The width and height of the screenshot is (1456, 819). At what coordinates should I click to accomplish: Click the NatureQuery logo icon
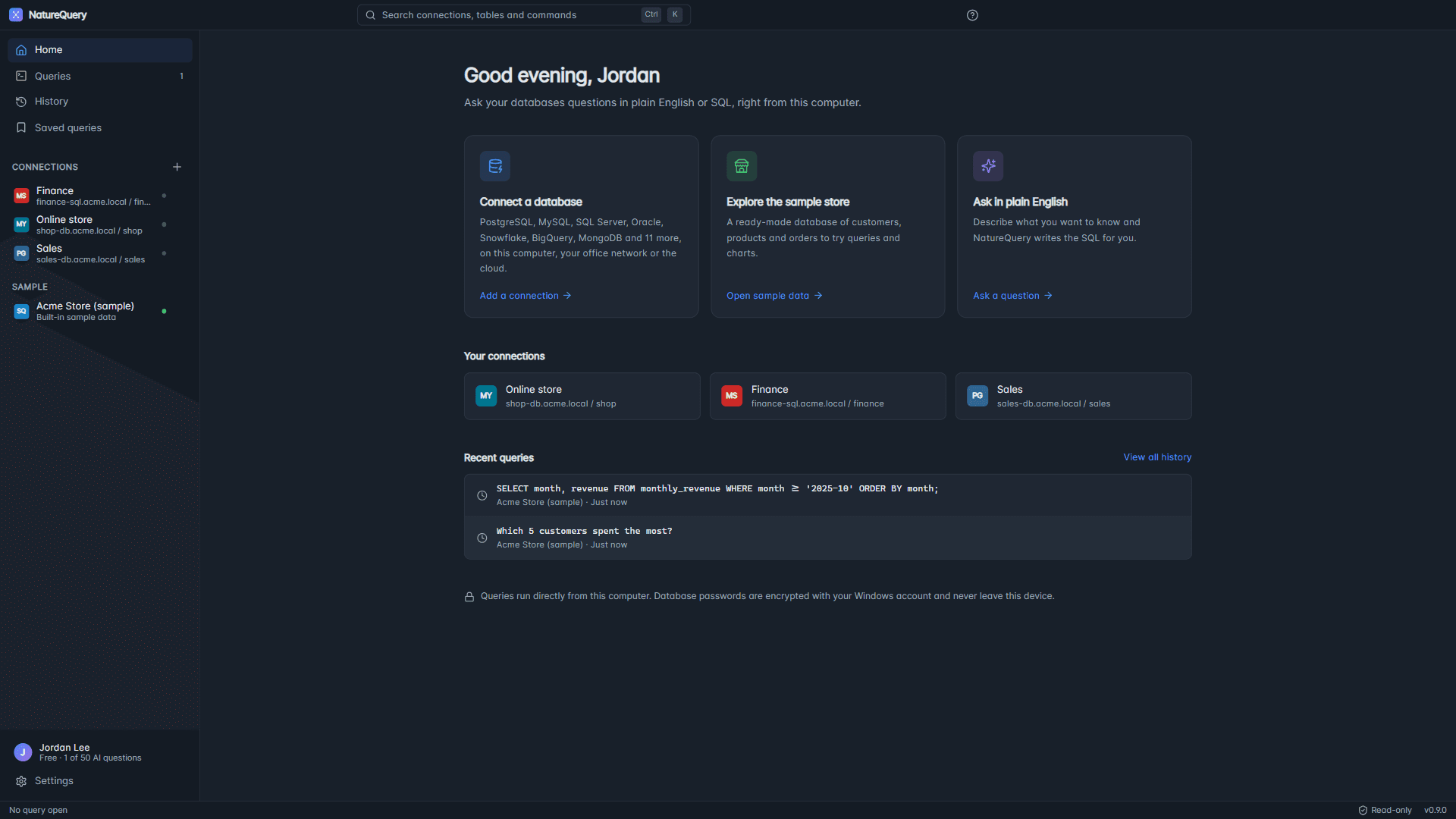click(x=16, y=15)
